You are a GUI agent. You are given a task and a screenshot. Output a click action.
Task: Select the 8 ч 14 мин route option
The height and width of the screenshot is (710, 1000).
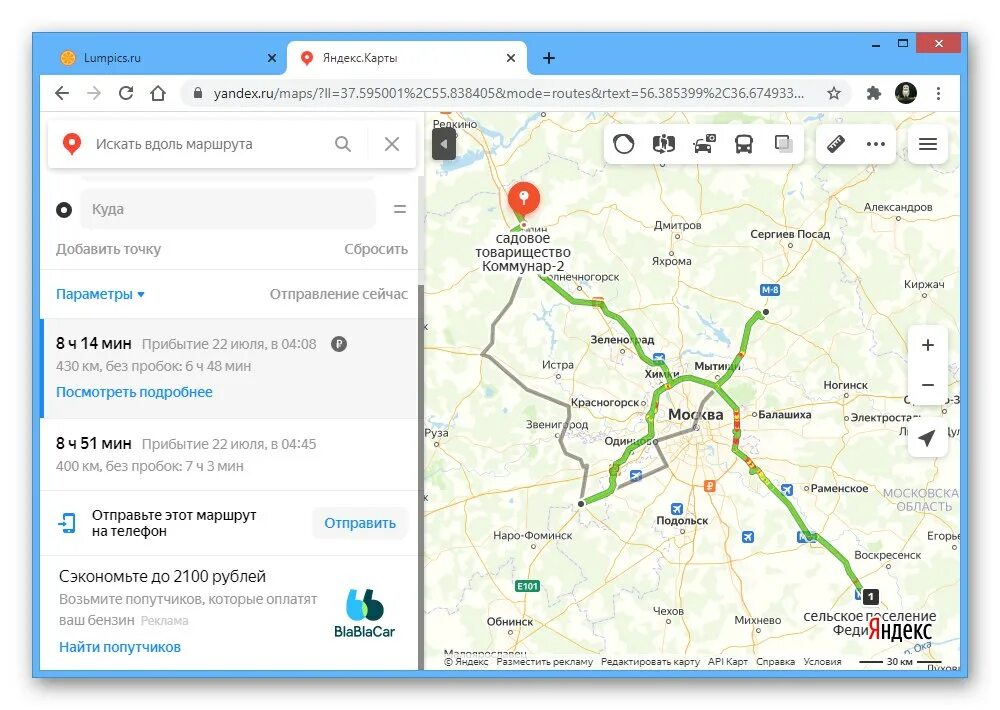(x=230, y=368)
